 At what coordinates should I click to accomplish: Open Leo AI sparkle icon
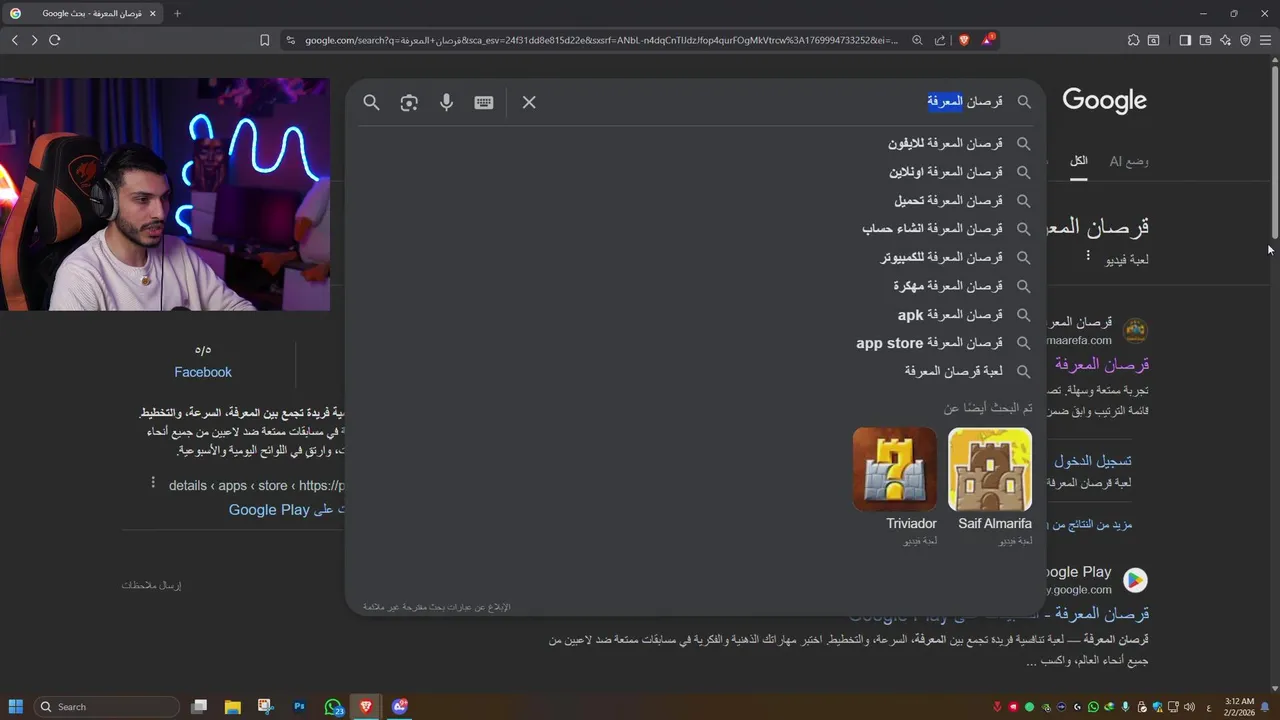click(1225, 40)
